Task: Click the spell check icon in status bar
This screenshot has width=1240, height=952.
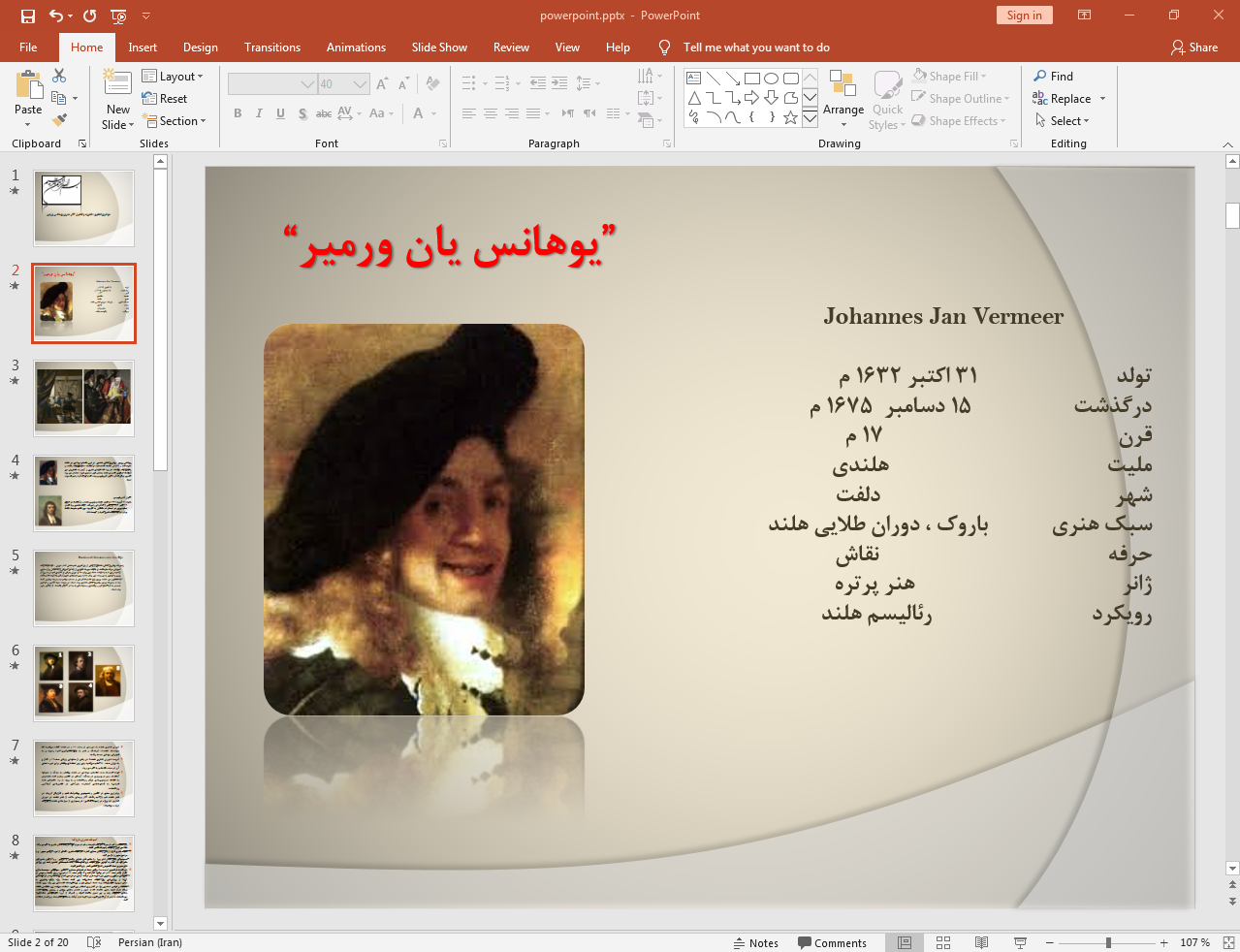Action: tap(94, 942)
